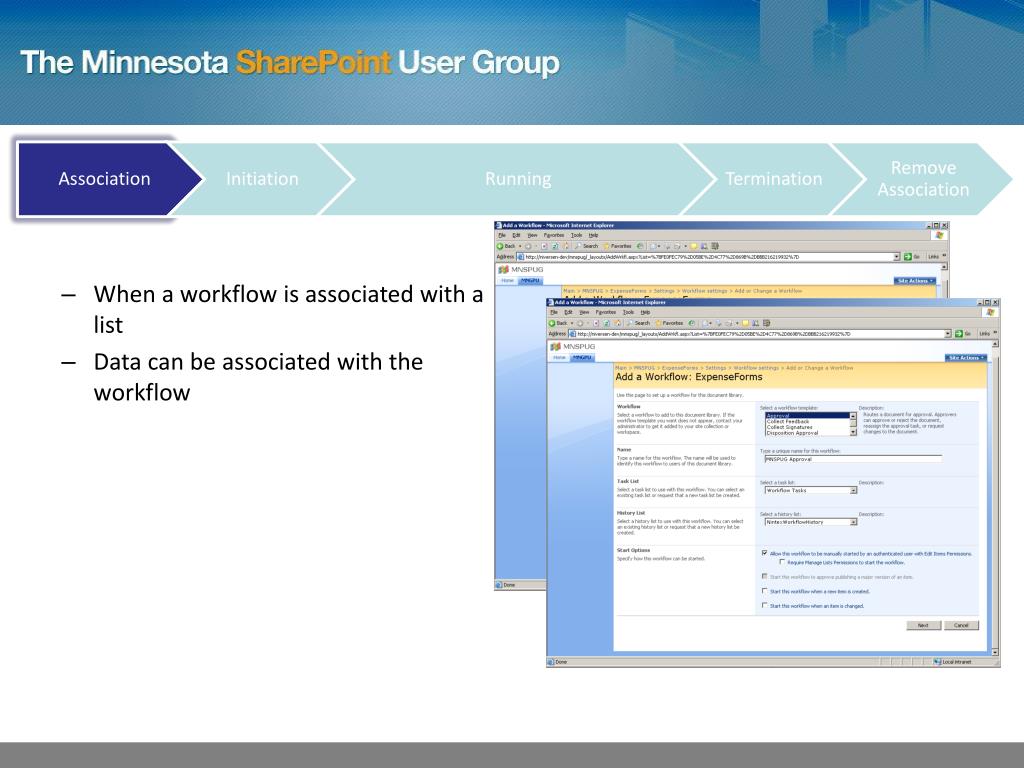This screenshot has width=1024, height=768.
Task: Select Home tab in front SharePoint page
Action: click(560, 357)
